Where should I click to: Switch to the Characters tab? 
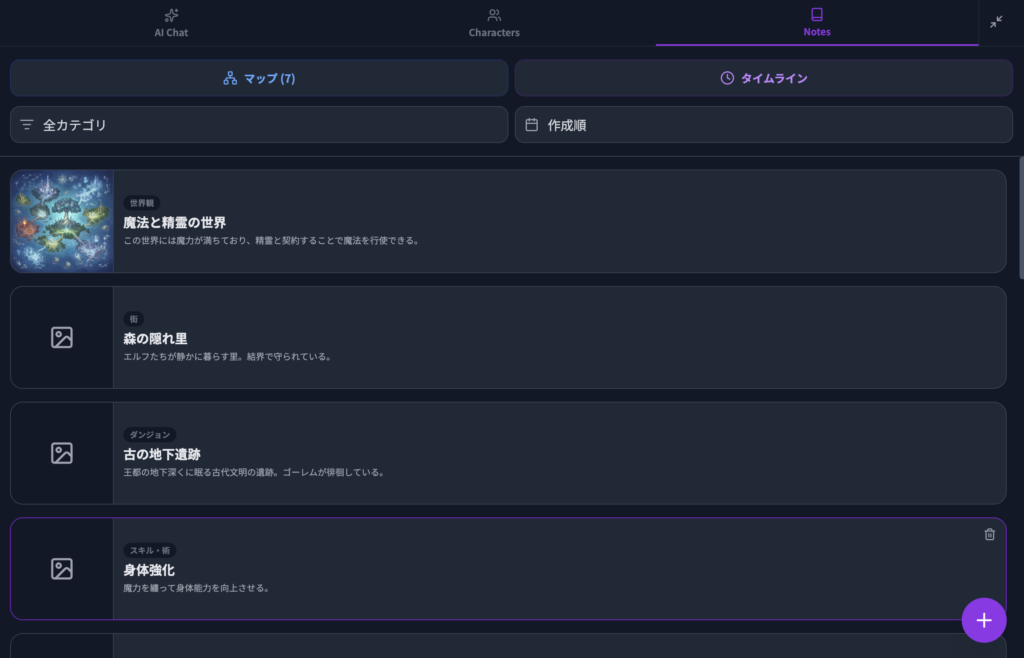click(494, 23)
